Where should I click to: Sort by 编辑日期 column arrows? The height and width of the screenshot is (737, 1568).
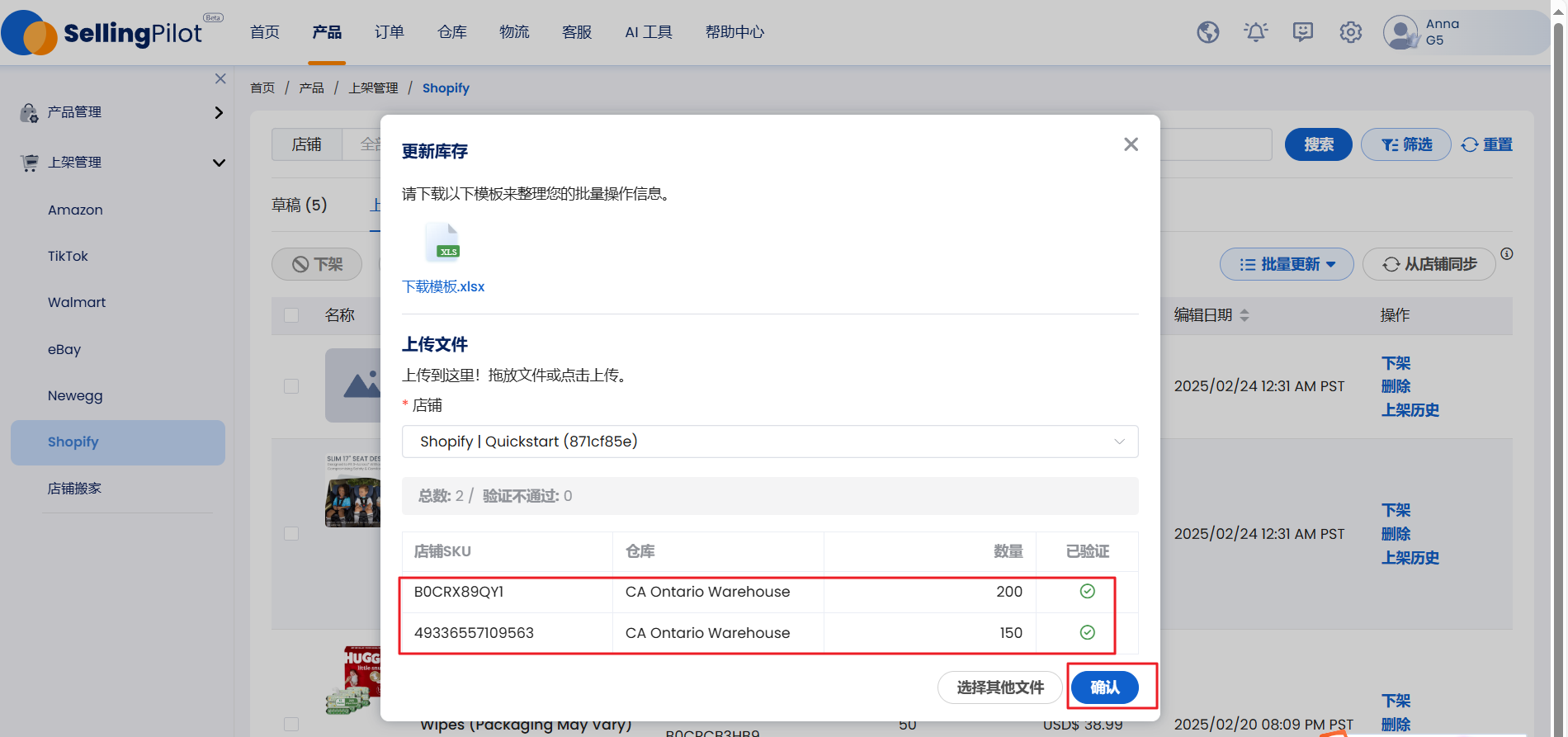click(1244, 315)
